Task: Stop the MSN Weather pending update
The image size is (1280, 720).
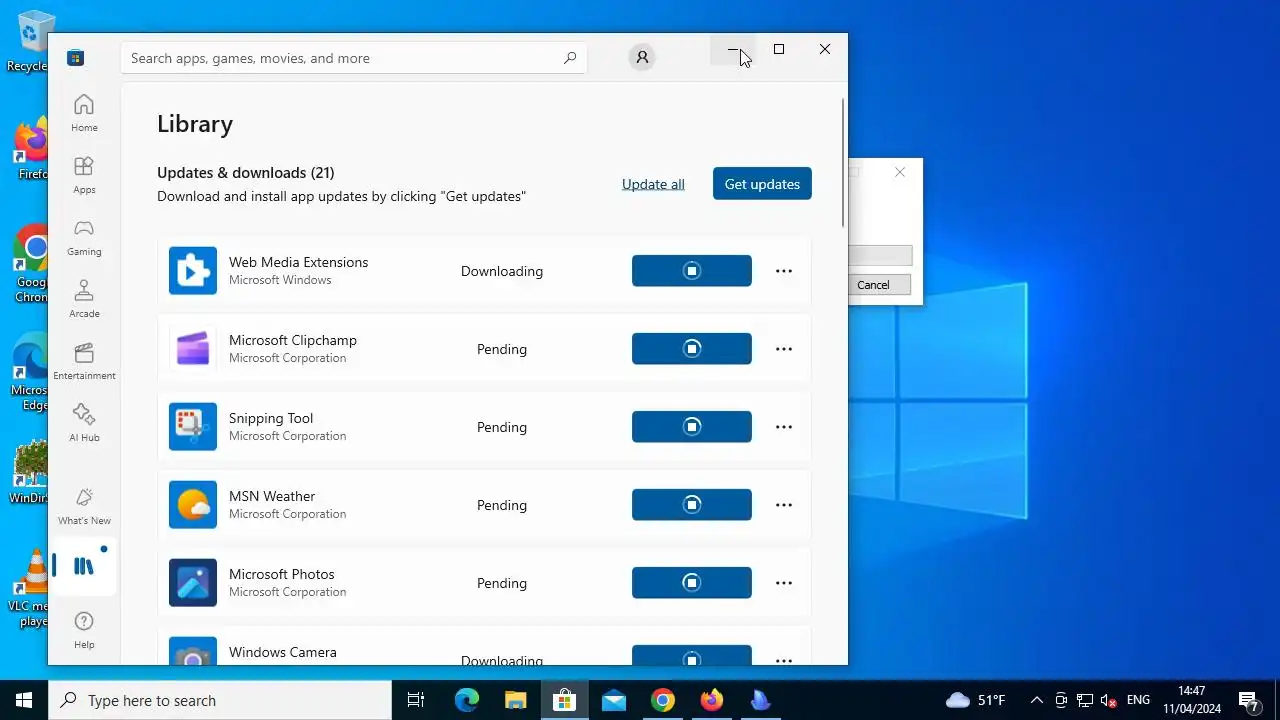Action: [692, 505]
